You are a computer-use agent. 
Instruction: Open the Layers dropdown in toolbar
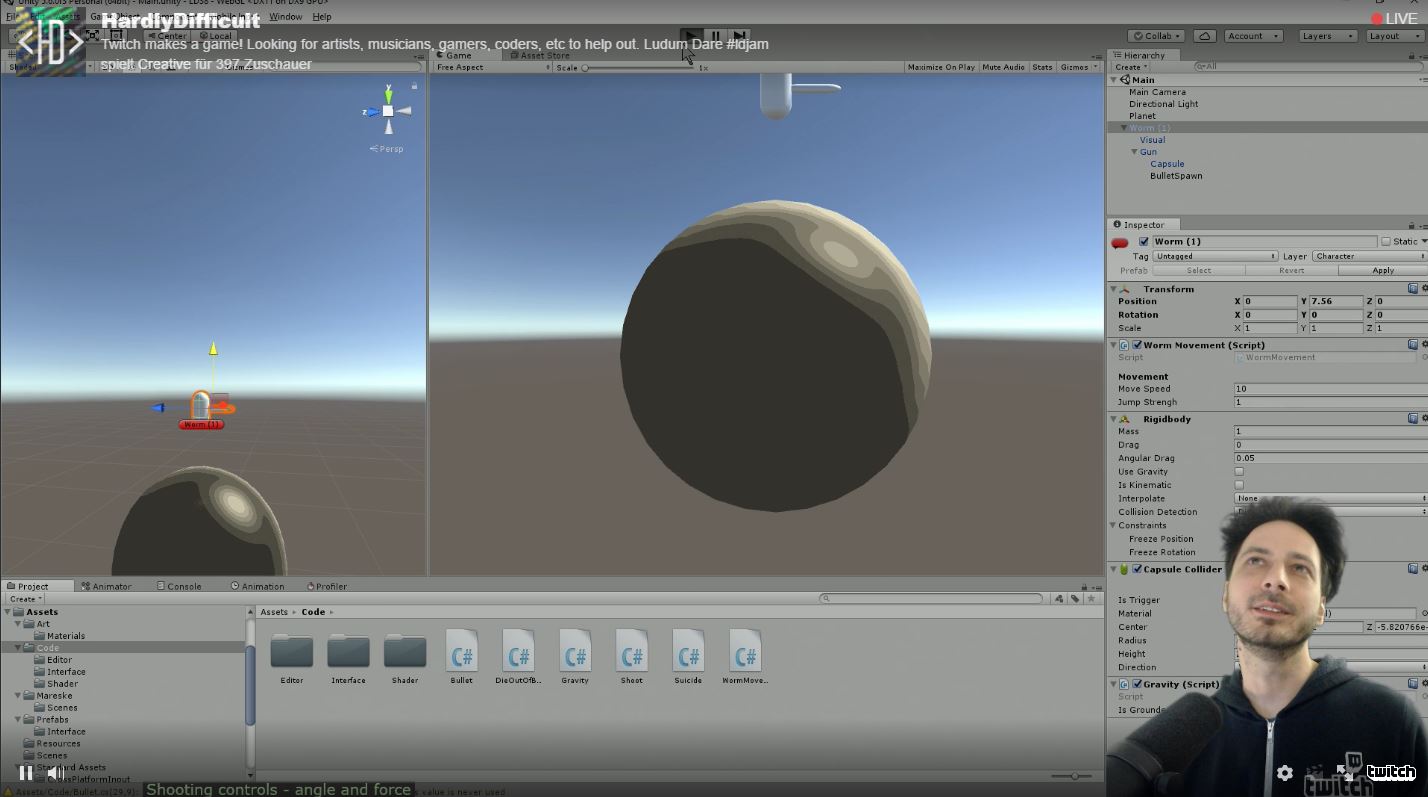(x=1328, y=36)
